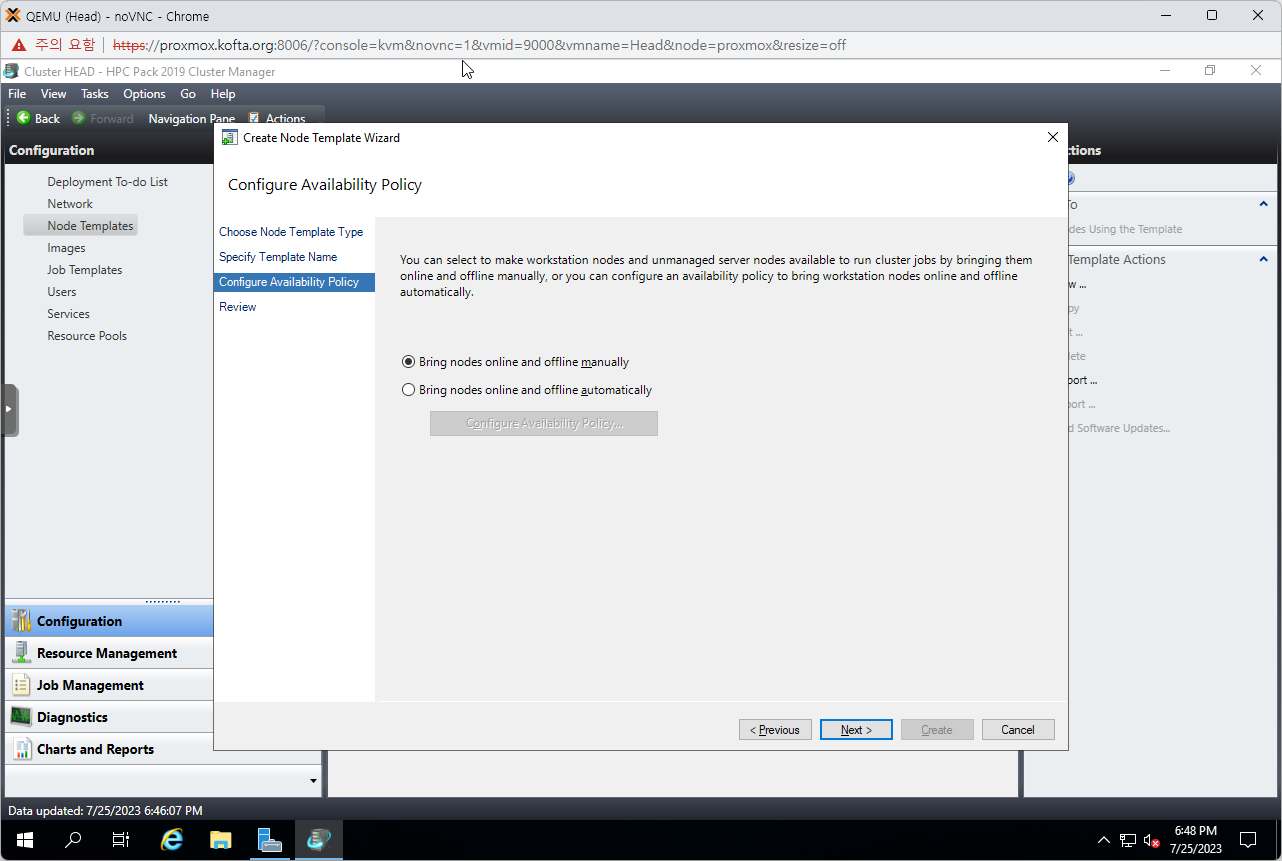Image resolution: width=1282 pixels, height=861 pixels.
Task: Open Internet Explorer from the taskbar
Action: point(172,840)
